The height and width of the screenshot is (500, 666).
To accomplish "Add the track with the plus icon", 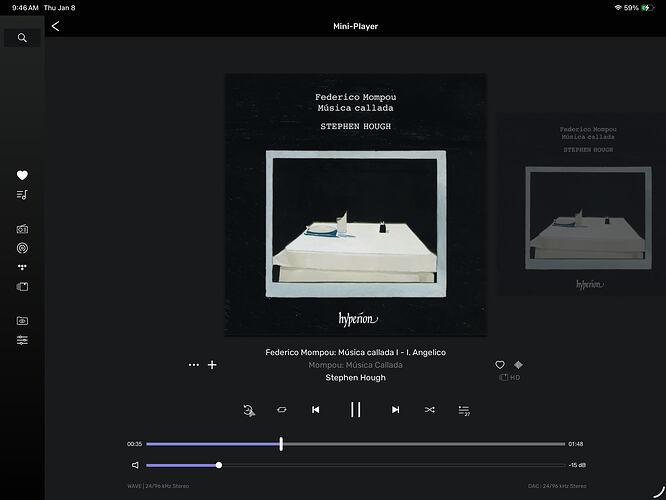I will pos(212,365).
